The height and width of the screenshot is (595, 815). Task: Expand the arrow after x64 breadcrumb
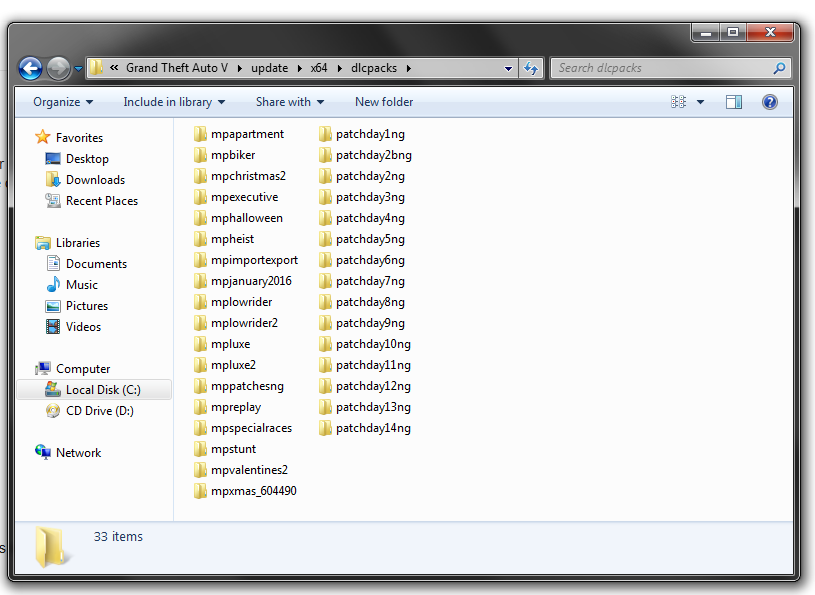tap(339, 68)
